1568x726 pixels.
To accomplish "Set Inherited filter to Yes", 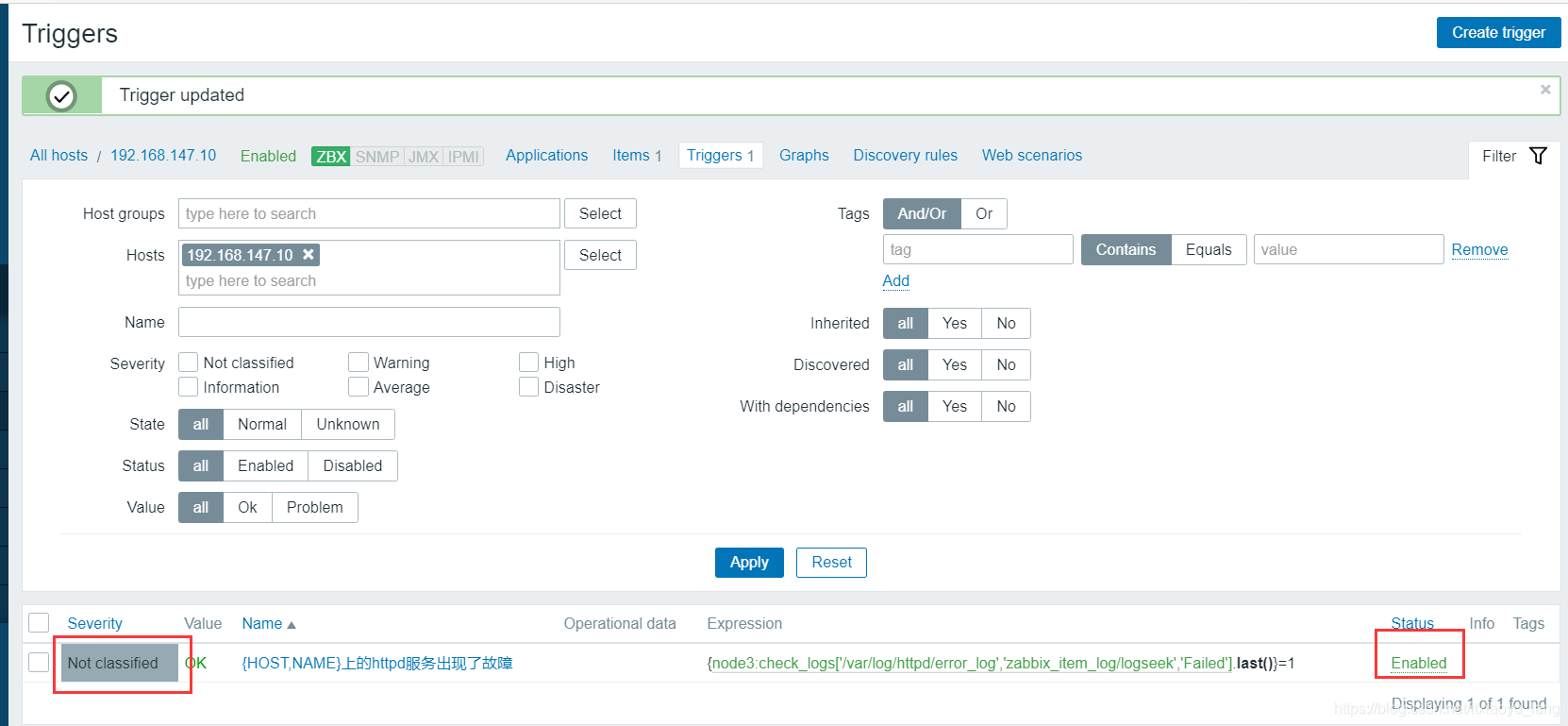I will tap(955, 323).
